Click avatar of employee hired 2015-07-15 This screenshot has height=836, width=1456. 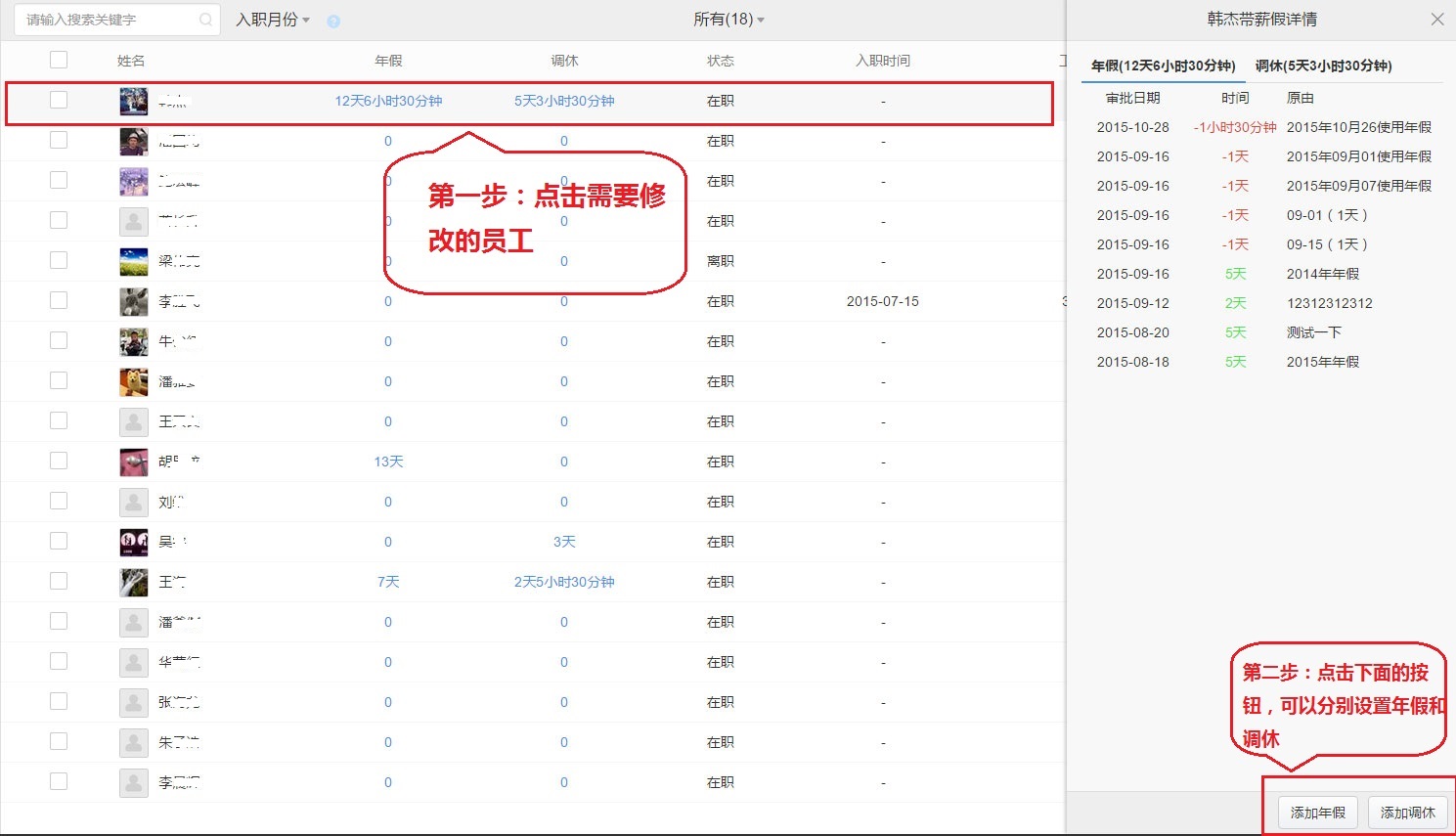point(134,301)
